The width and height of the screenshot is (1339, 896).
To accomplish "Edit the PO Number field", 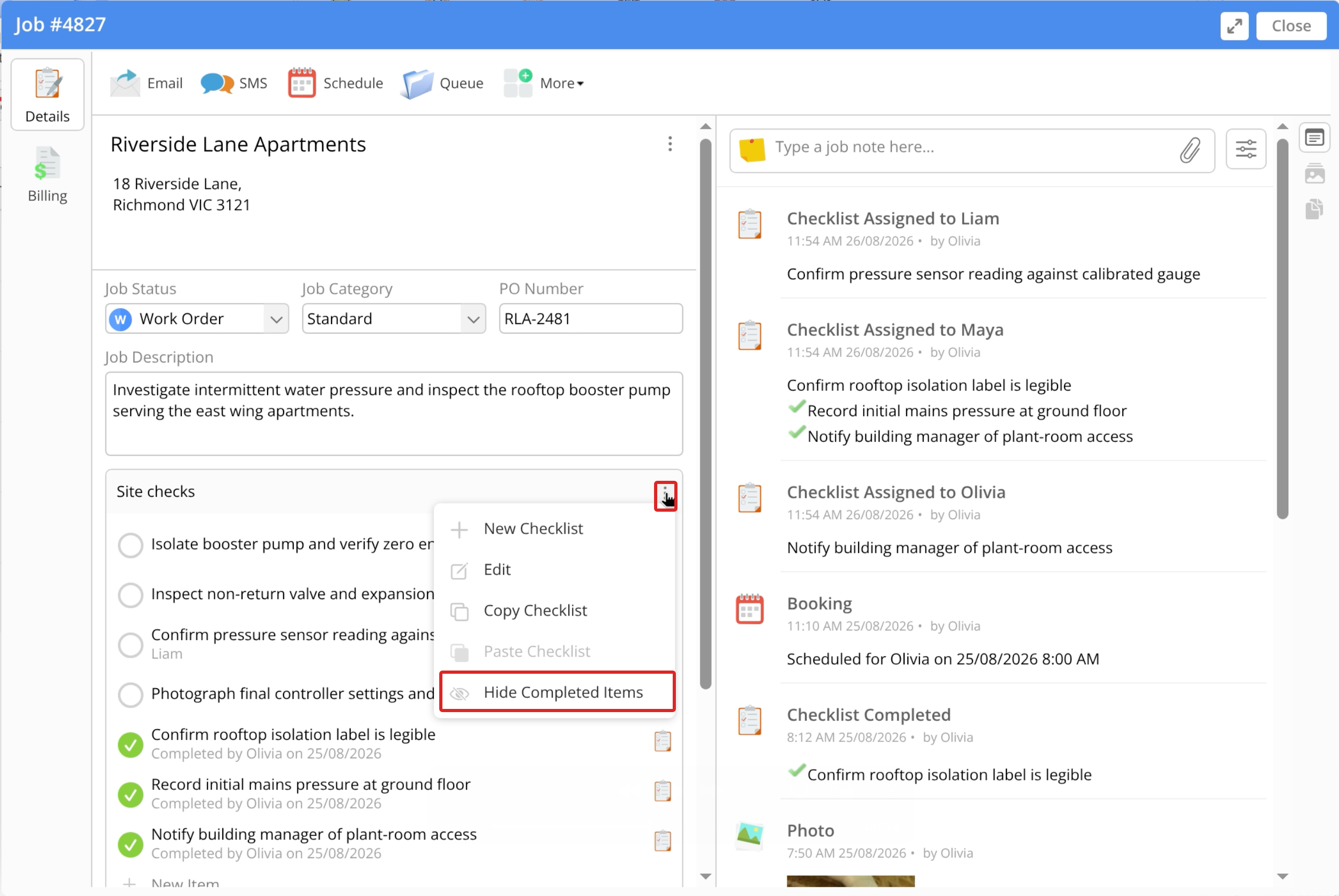I will 591,318.
